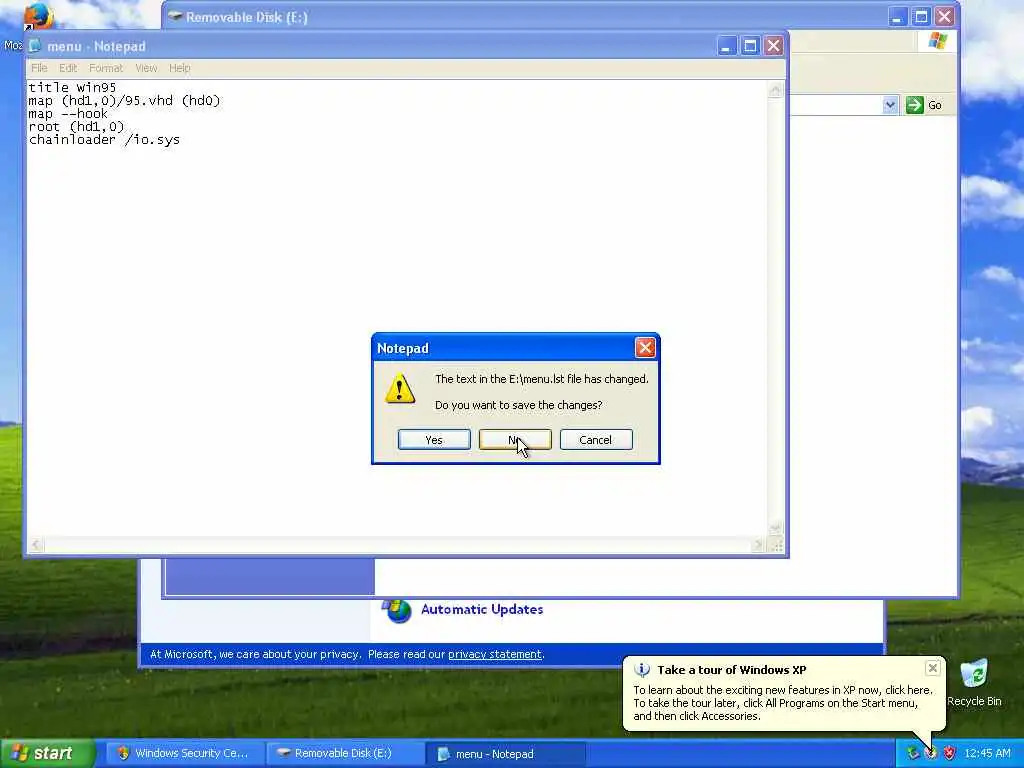Click the tour balloon info icon

click(642, 669)
